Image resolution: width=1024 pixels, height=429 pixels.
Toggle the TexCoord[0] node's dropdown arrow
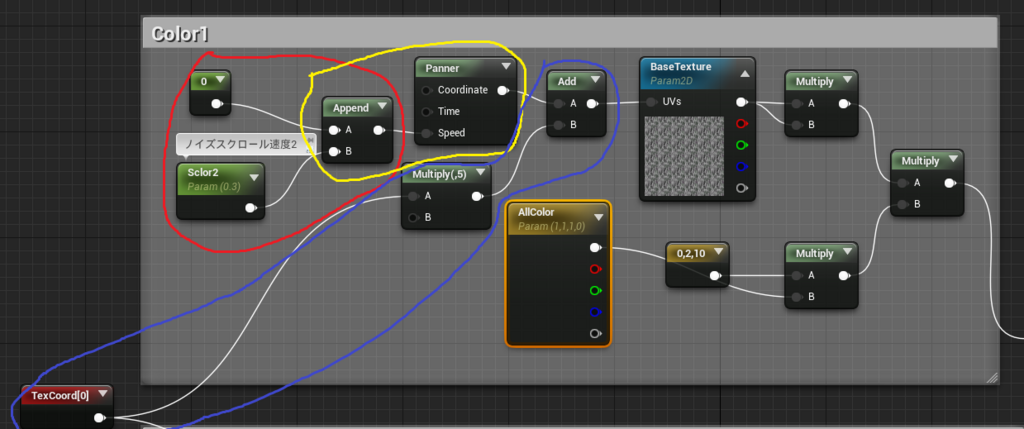(101, 394)
